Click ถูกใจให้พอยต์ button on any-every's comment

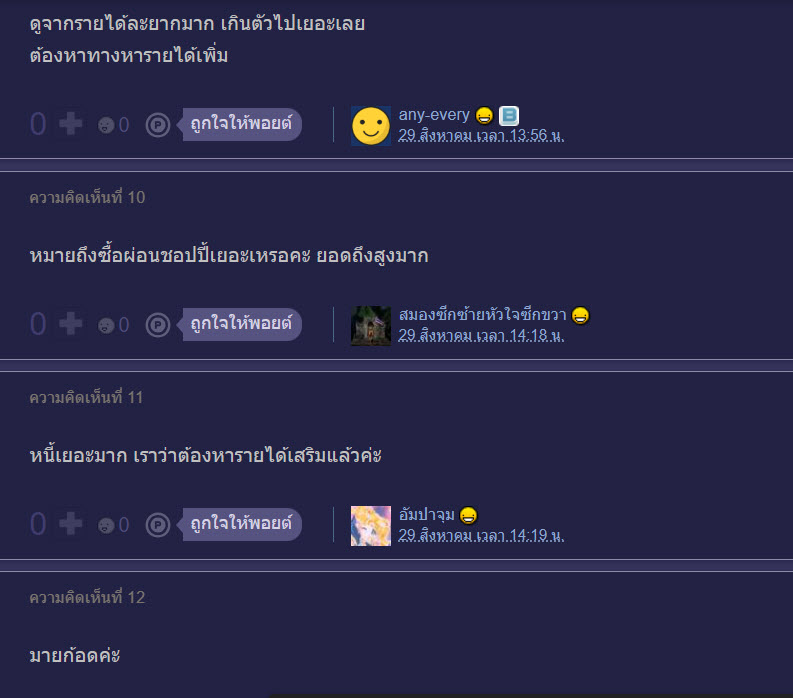[x=241, y=124]
